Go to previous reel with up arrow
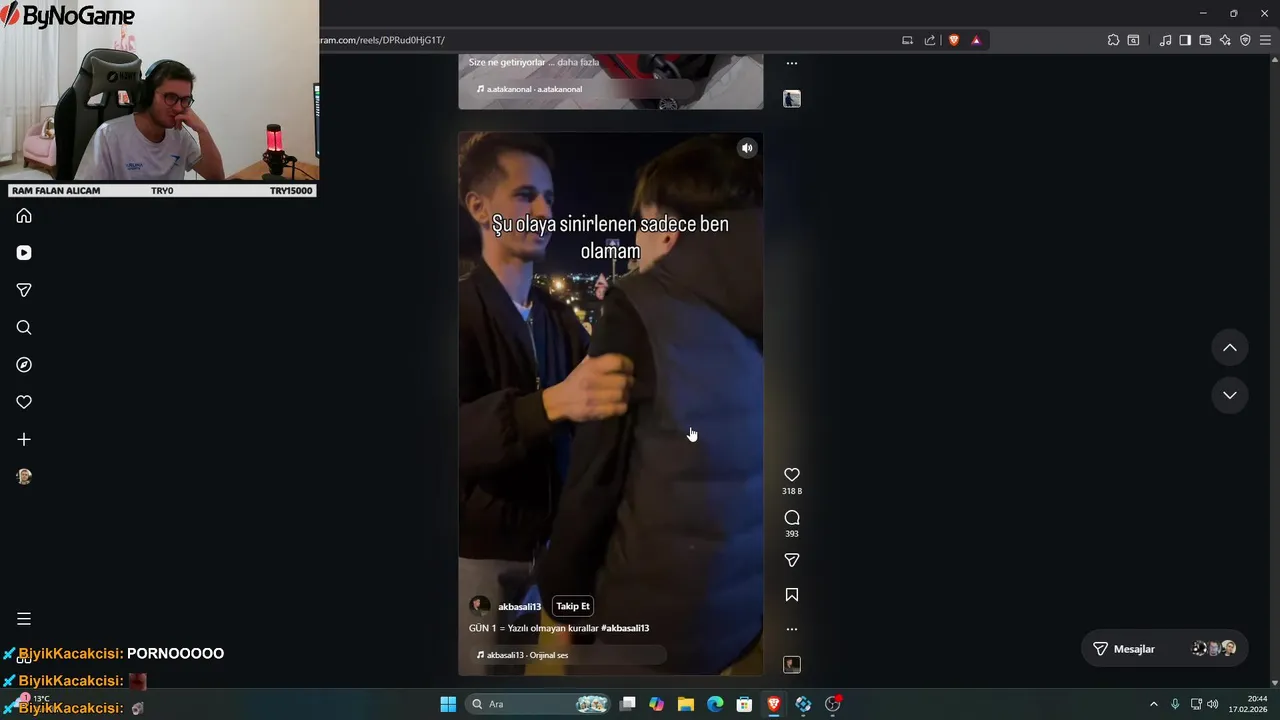 pos(1230,348)
